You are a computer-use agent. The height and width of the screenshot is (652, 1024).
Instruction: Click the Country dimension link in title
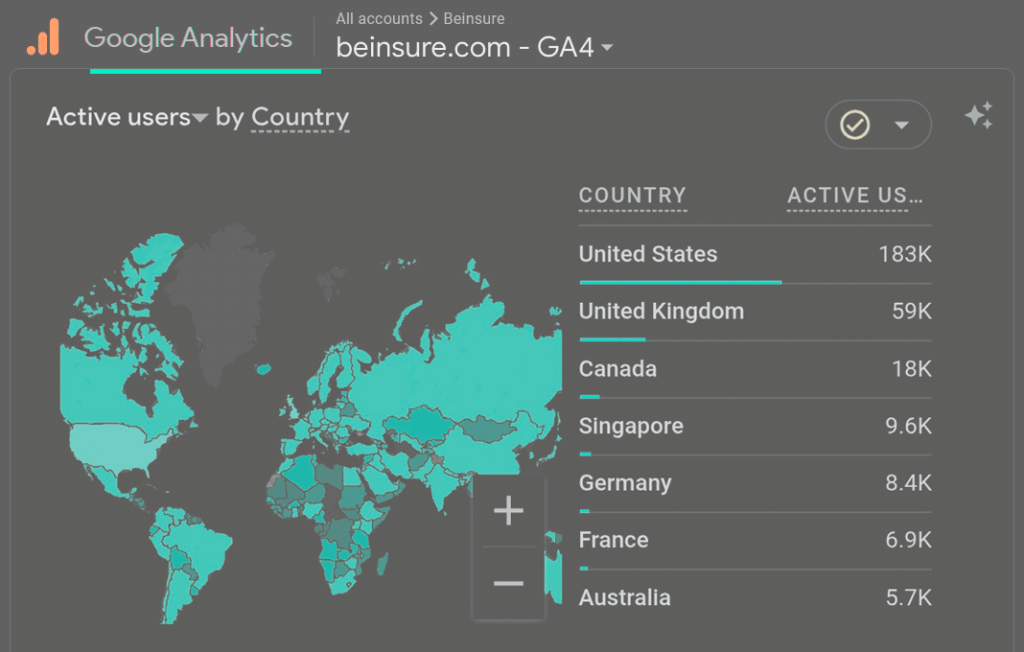pyautogui.click(x=300, y=118)
